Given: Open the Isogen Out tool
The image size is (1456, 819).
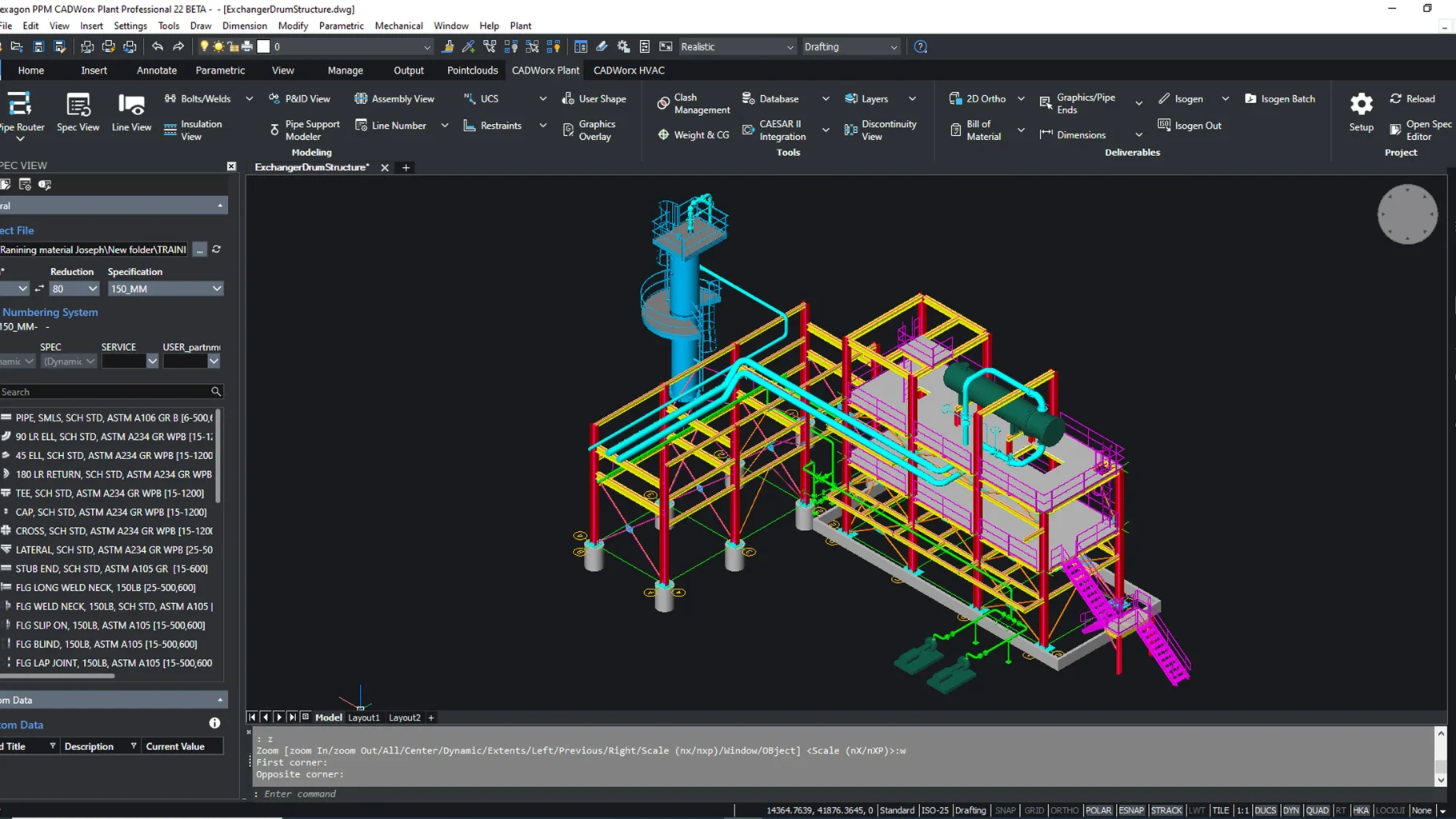Looking at the screenshot, I should click(1190, 126).
